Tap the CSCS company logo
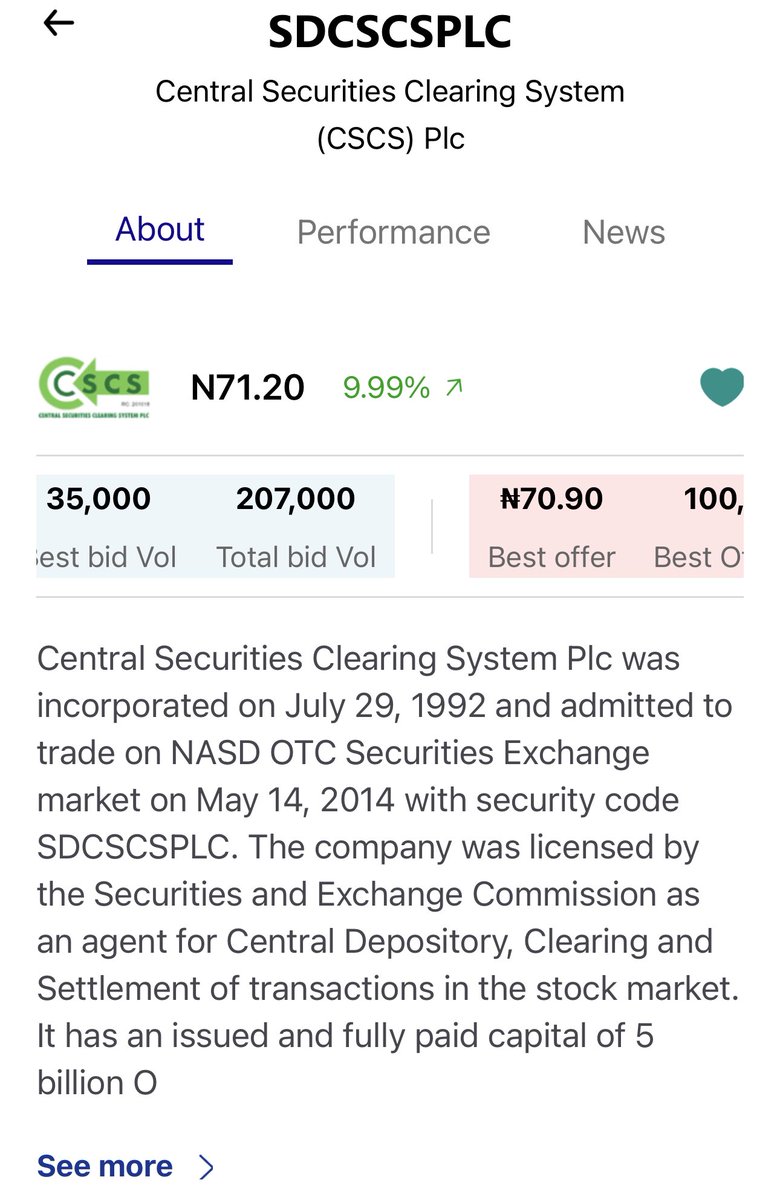The image size is (780, 1200). click(x=94, y=388)
